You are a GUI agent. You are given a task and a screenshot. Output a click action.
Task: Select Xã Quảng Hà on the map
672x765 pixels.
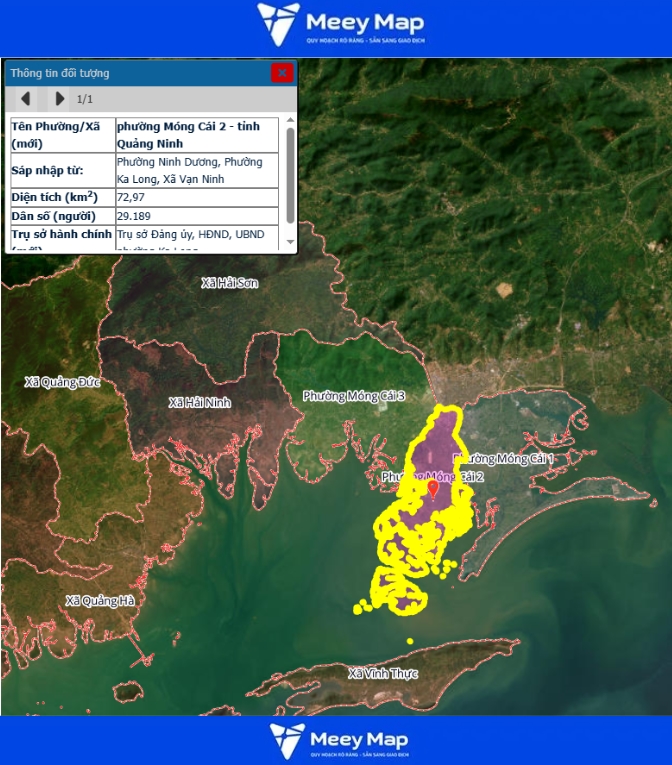[x=100, y=601]
